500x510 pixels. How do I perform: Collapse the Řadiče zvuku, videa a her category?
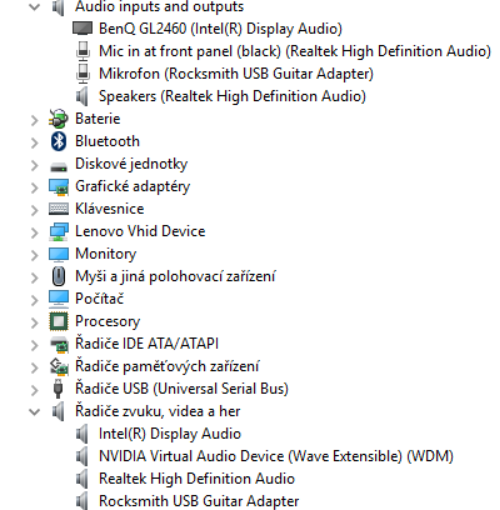[34, 412]
